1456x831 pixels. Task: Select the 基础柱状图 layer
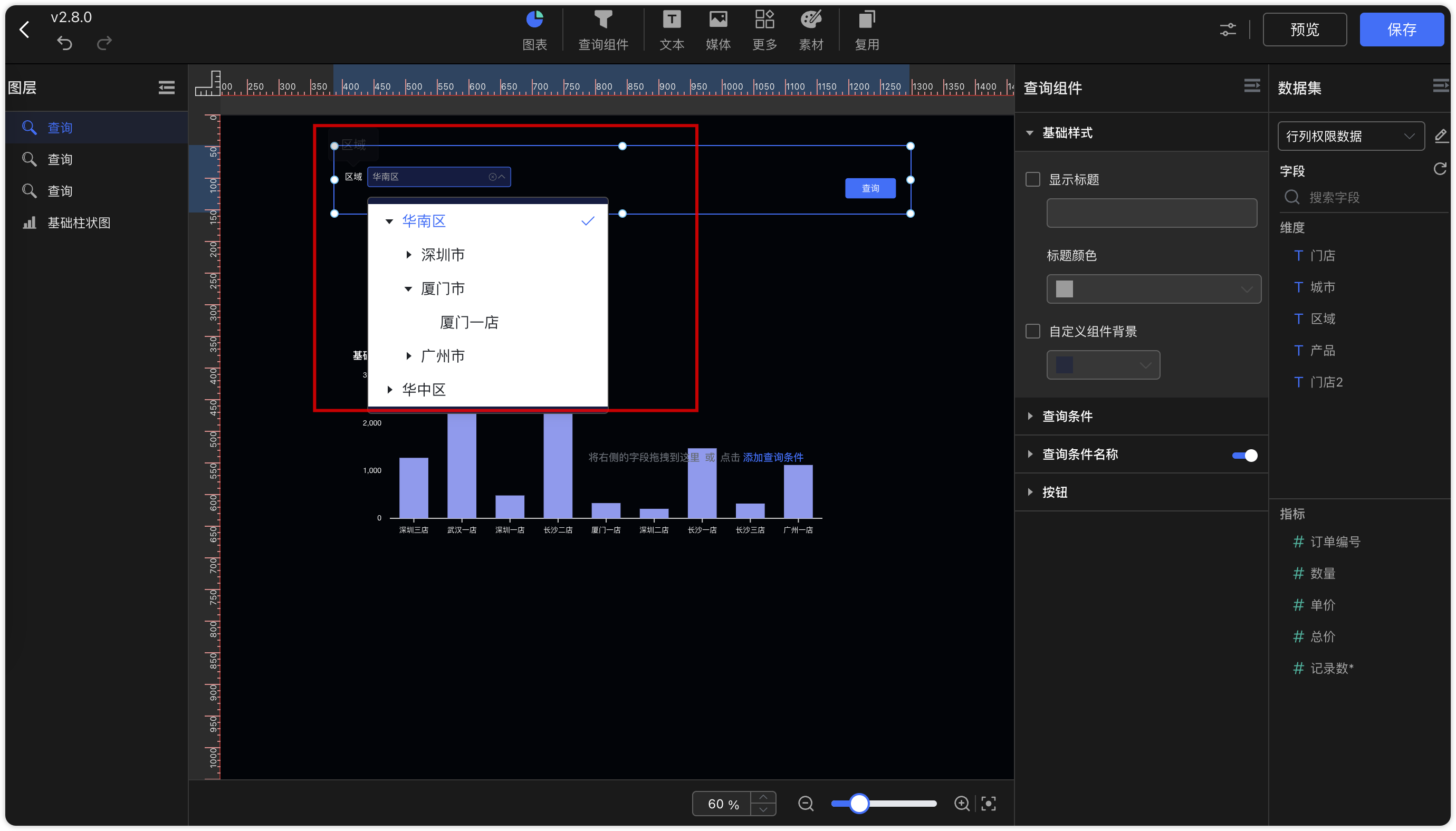coord(96,223)
